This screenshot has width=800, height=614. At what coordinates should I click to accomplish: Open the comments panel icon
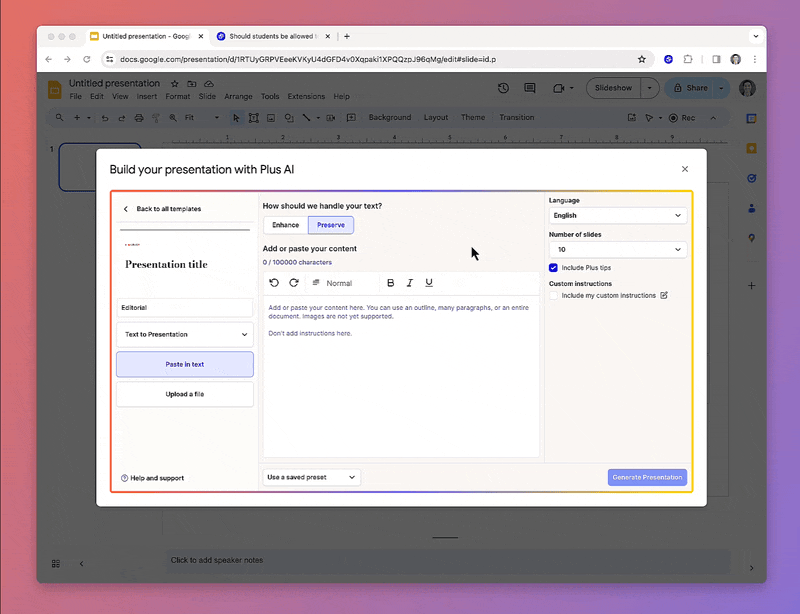[x=530, y=88]
